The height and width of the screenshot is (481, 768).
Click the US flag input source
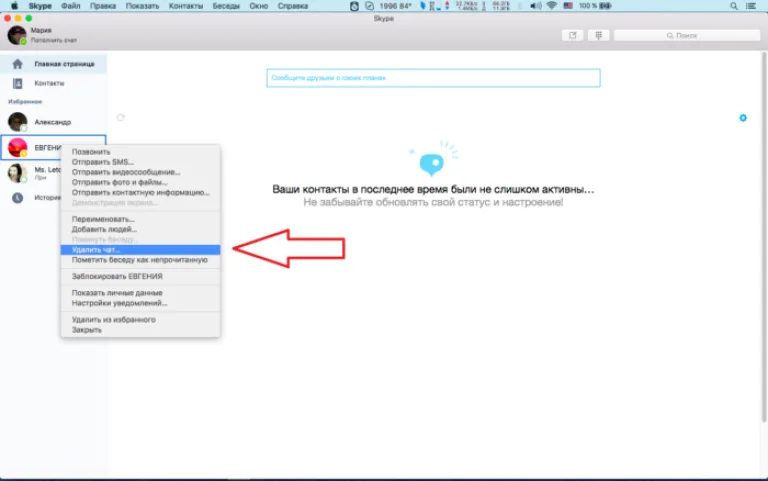point(568,6)
